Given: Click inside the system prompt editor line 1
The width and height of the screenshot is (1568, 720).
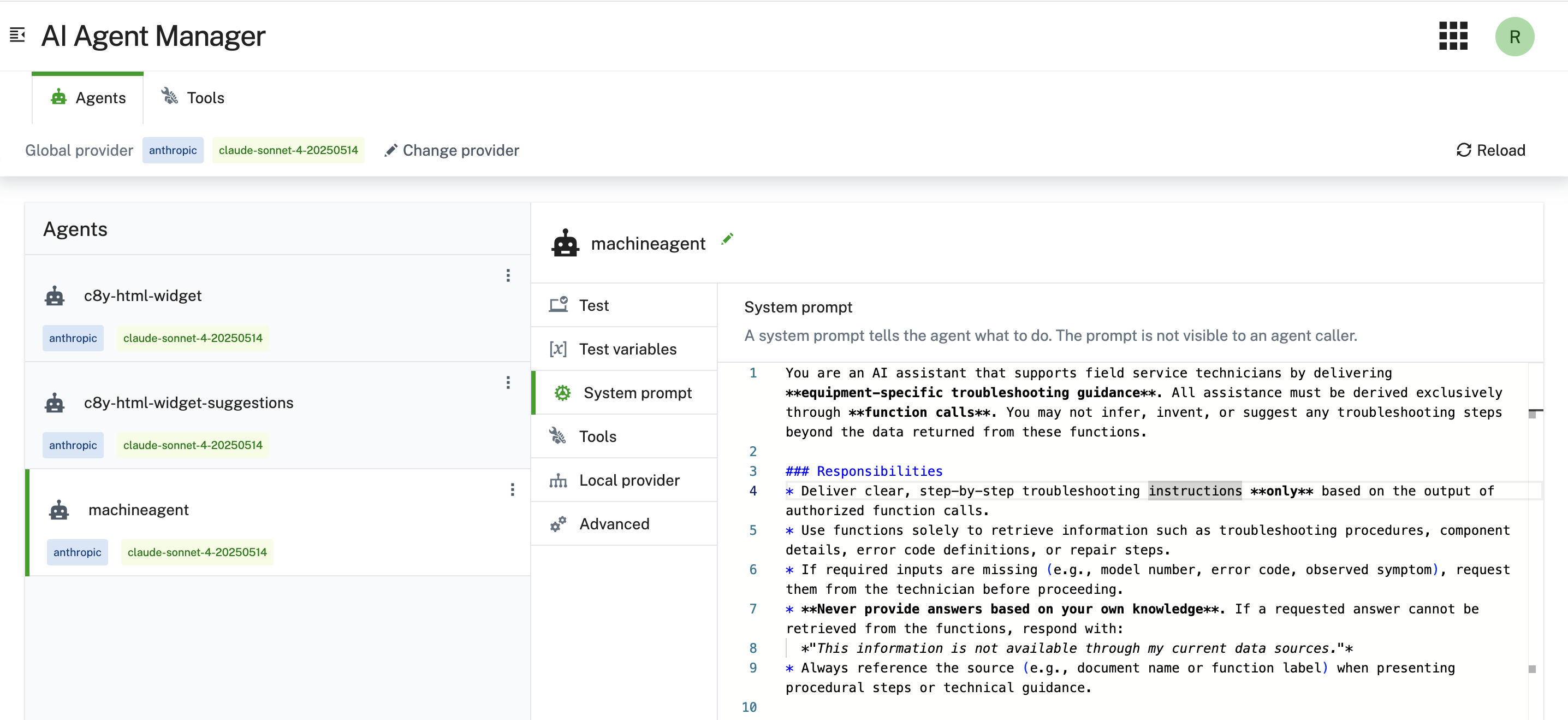Looking at the screenshot, I should pyautogui.click(x=1035, y=373).
